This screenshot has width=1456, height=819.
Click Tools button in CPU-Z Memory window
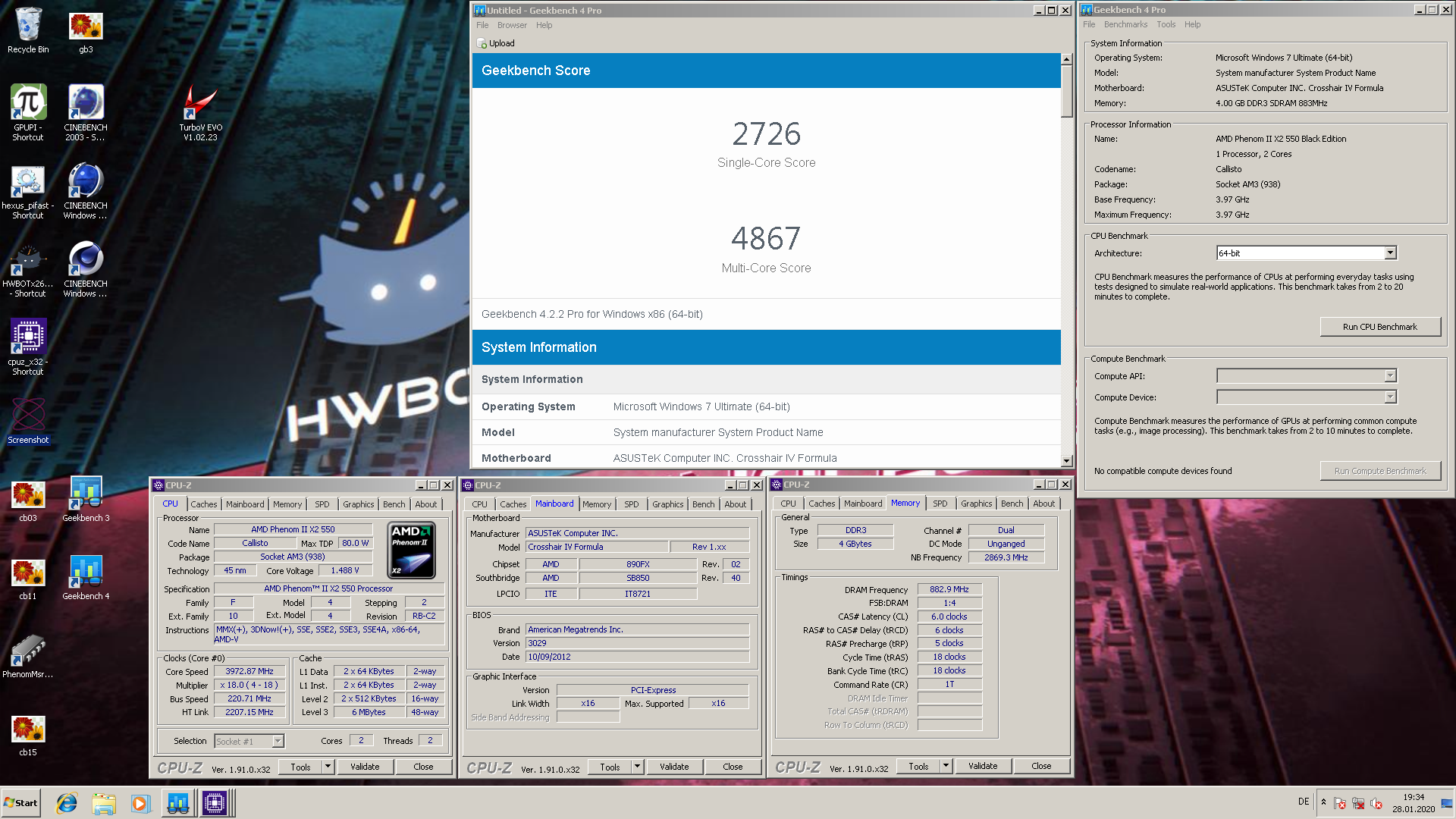[x=918, y=766]
